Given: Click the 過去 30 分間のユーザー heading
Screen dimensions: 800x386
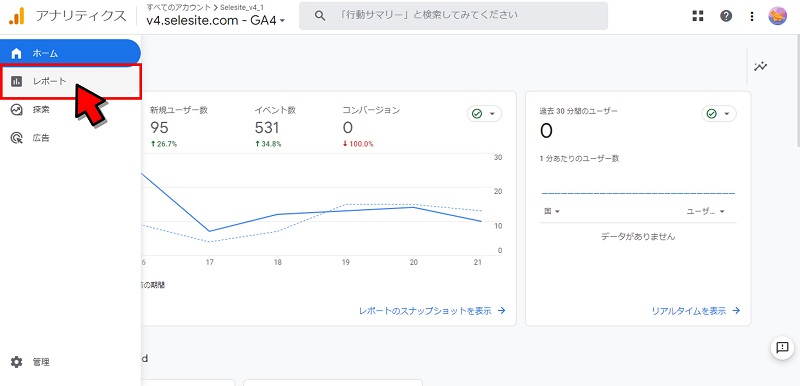Looking at the screenshot, I should click(x=579, y=111).
